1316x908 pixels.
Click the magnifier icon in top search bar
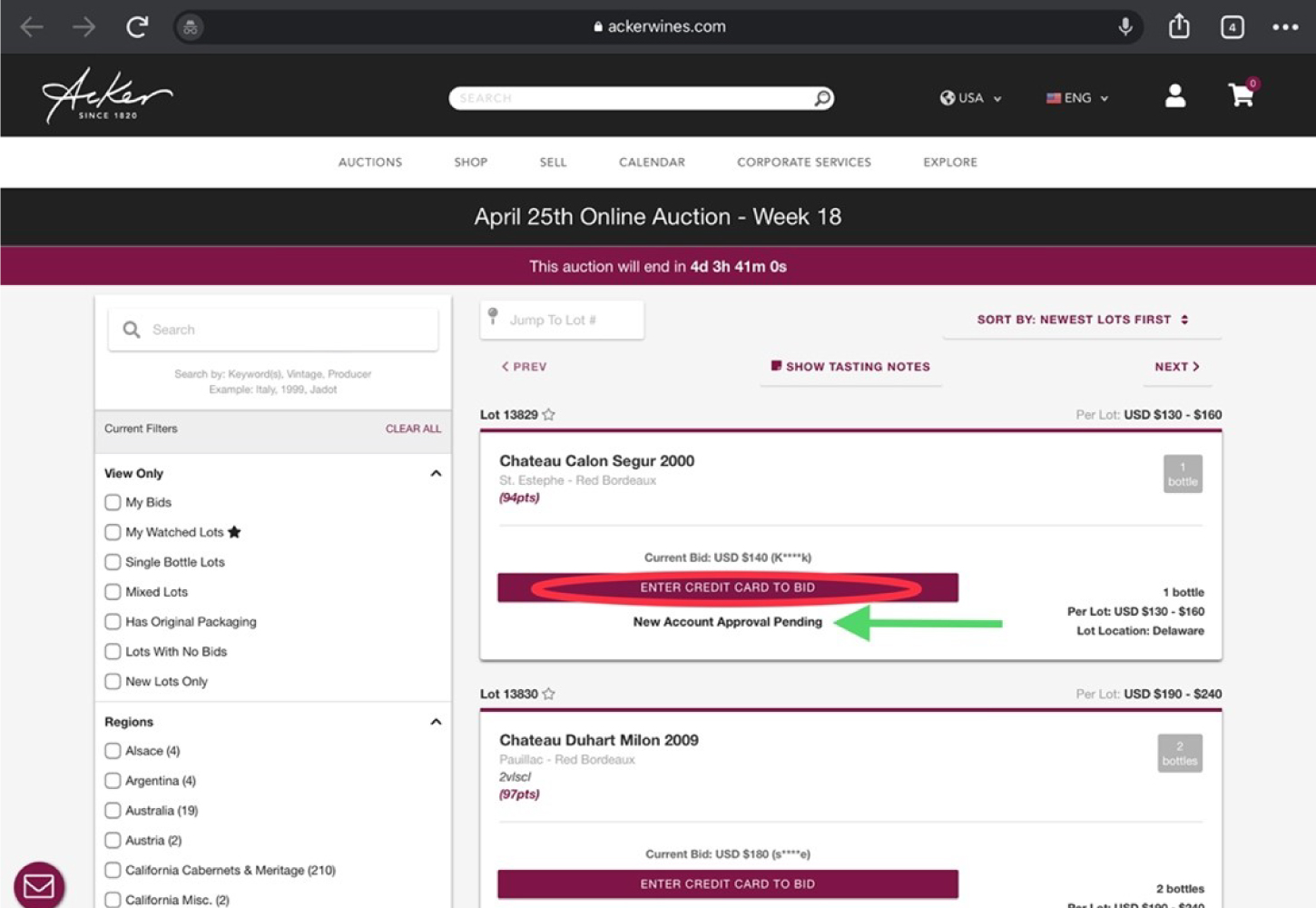tap(822, 98)
